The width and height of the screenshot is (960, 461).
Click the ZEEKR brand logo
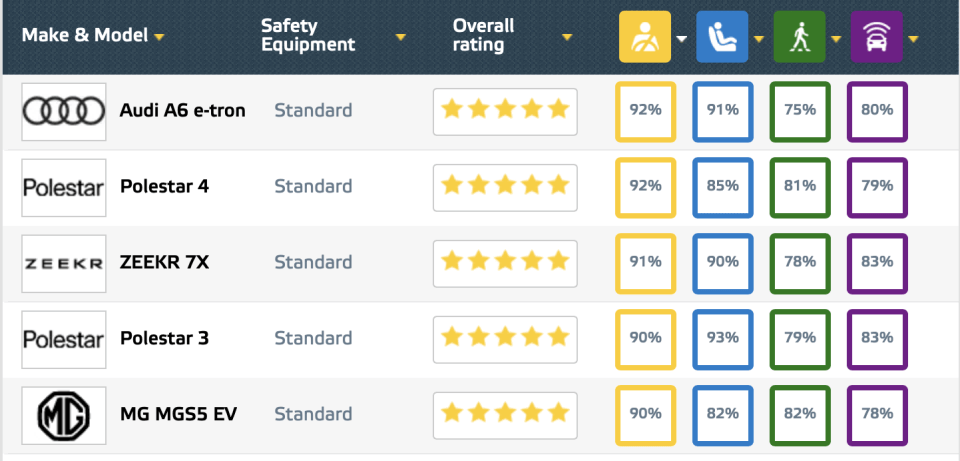[64, 263]
